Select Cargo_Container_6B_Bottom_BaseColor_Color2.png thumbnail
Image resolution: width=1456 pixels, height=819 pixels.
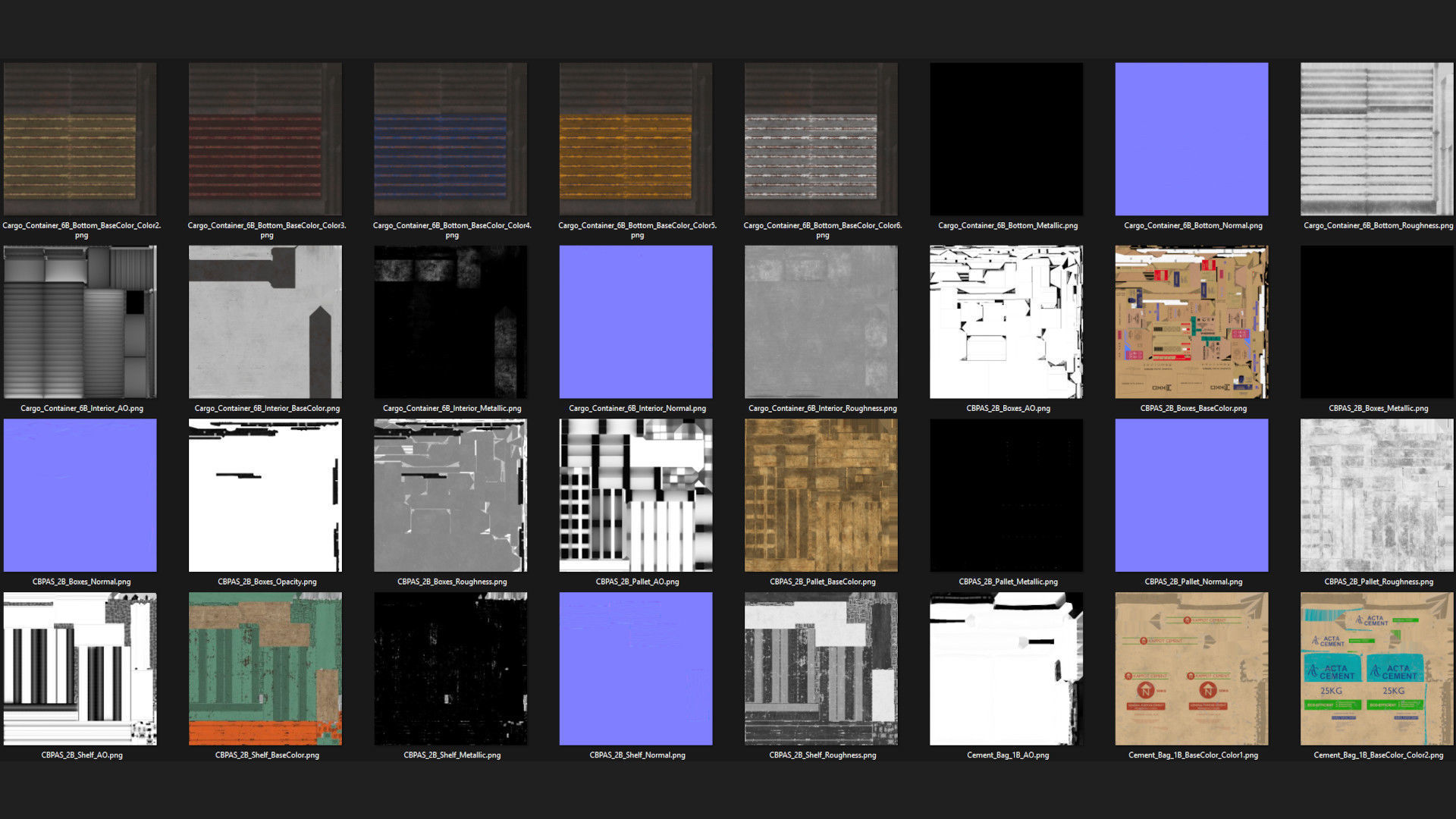pos(80,139)
